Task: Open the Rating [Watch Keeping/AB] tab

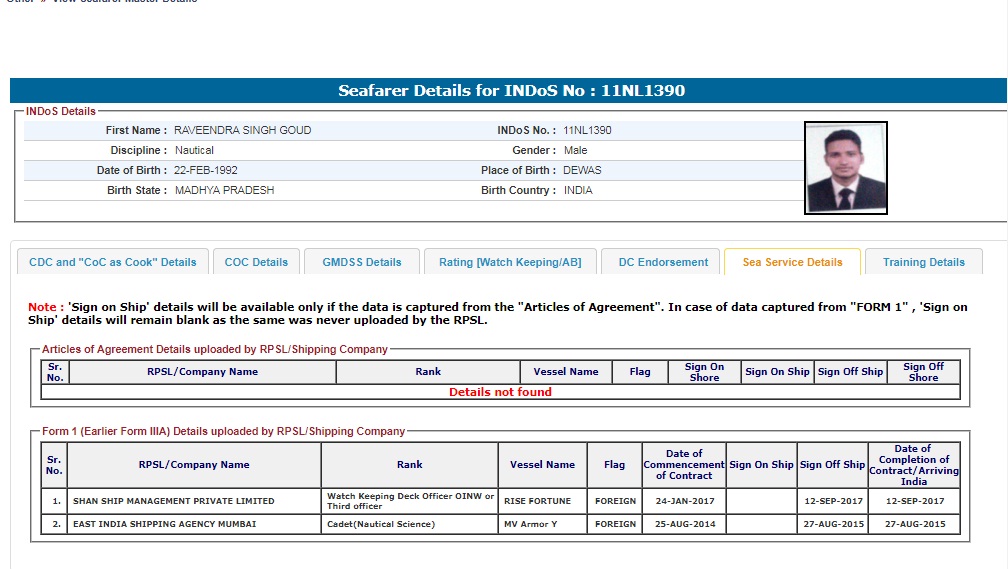Action: pos(510,262)
